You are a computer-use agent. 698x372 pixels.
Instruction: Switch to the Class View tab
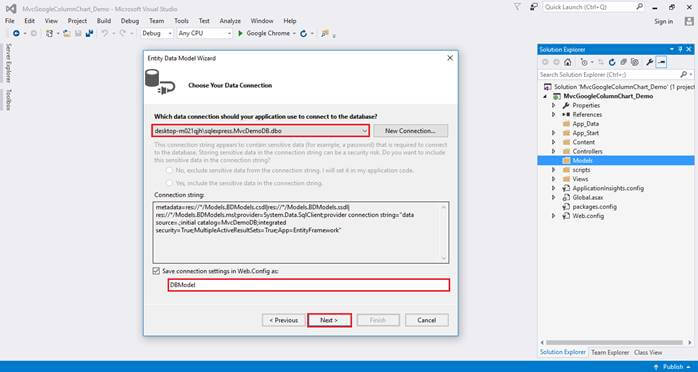(x=648, y=352)
